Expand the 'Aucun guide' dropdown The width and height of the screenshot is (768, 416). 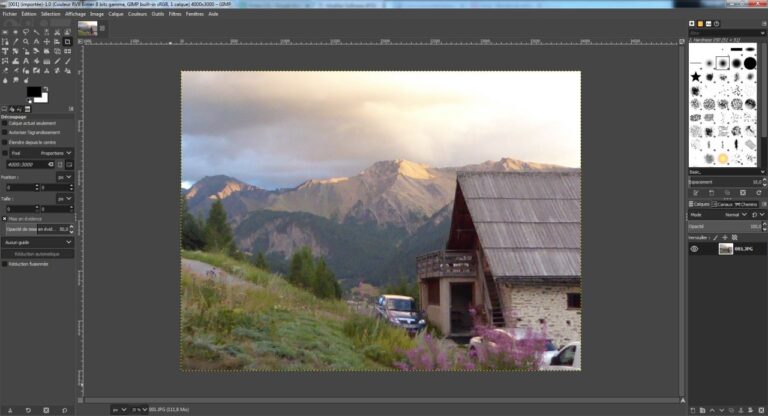pos(38,242)
